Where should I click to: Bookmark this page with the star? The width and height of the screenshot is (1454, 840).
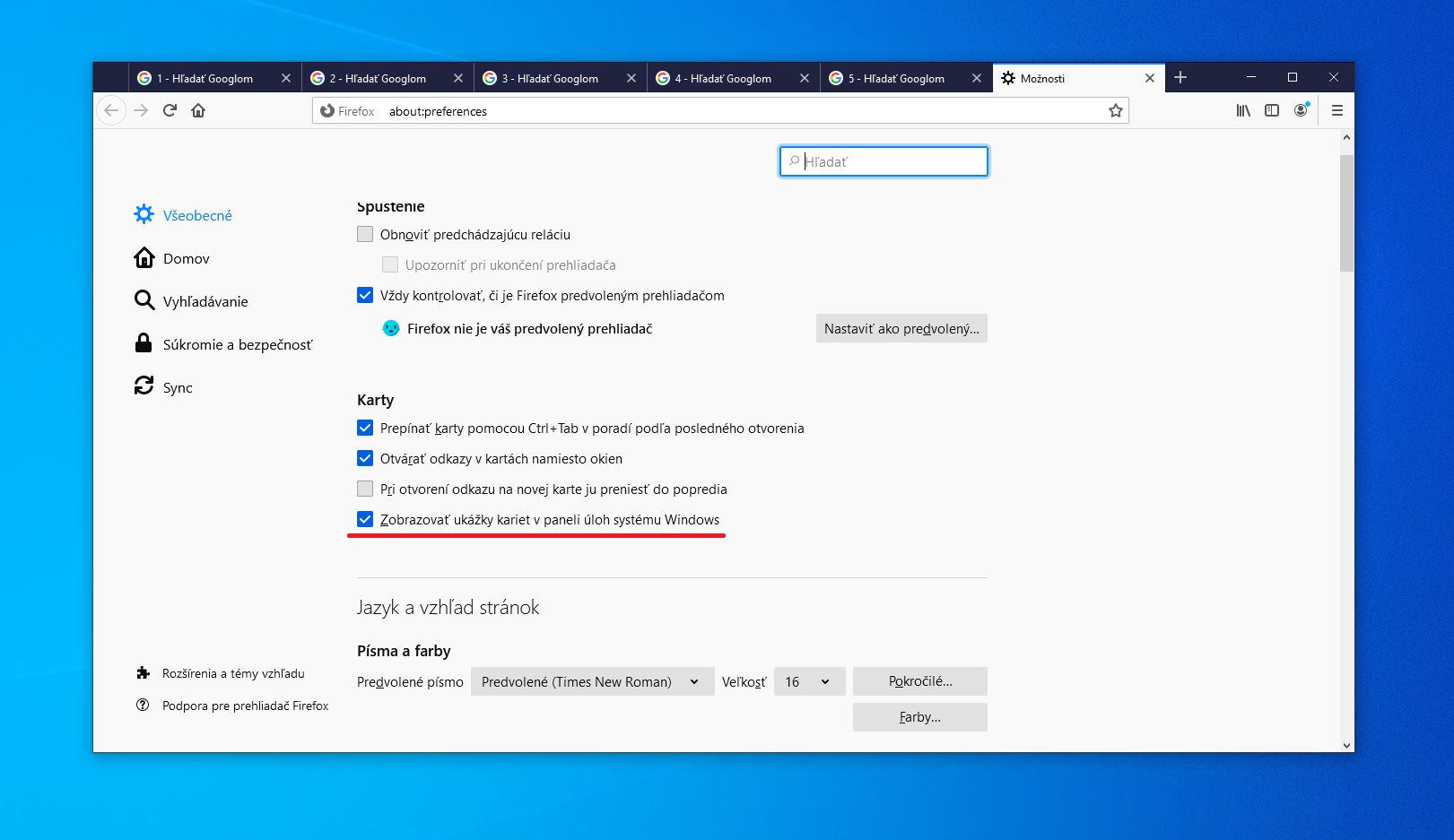1115,111
